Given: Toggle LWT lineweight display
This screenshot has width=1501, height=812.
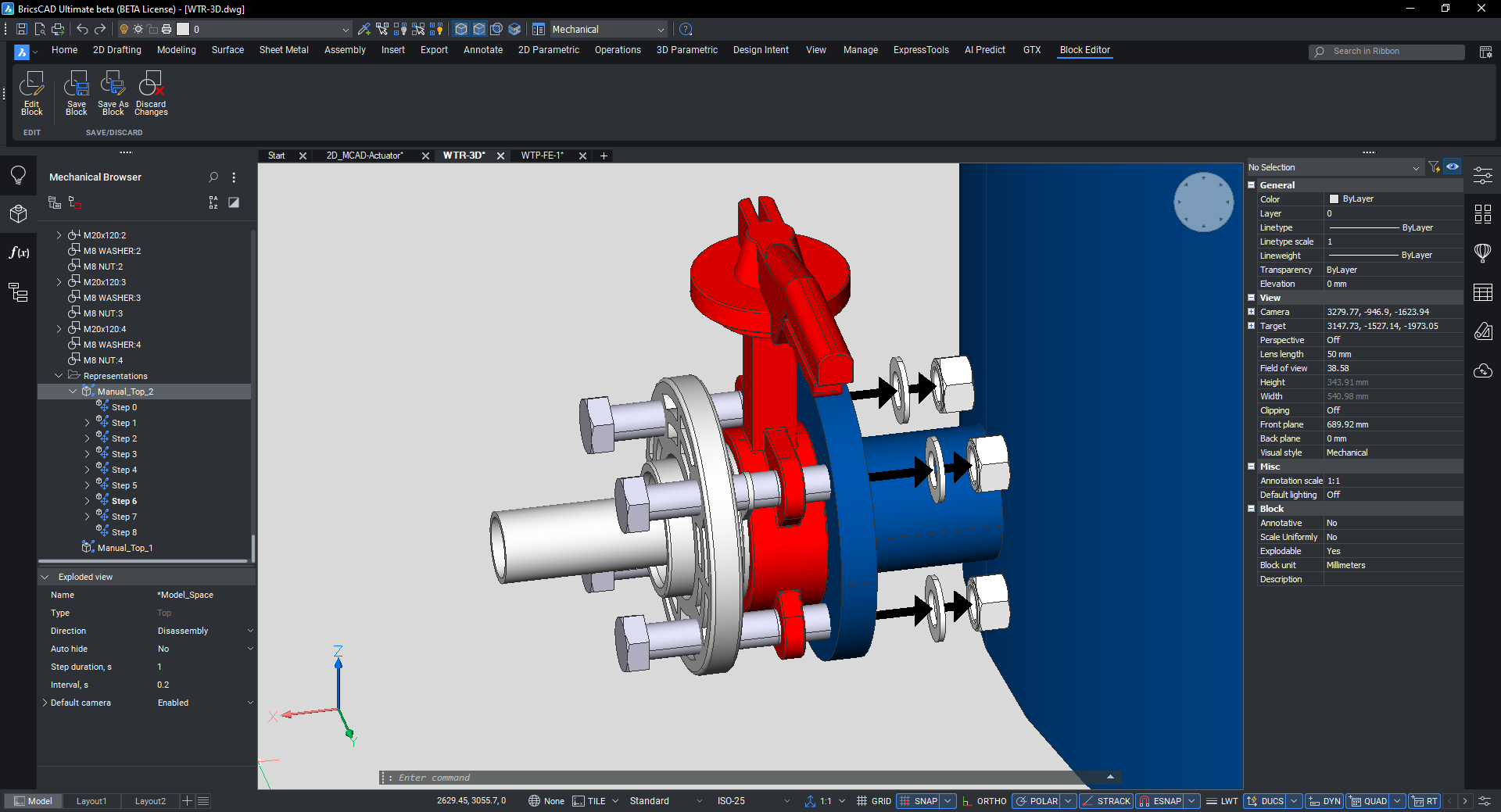Looking at the screenshot, I should 1222,801.
